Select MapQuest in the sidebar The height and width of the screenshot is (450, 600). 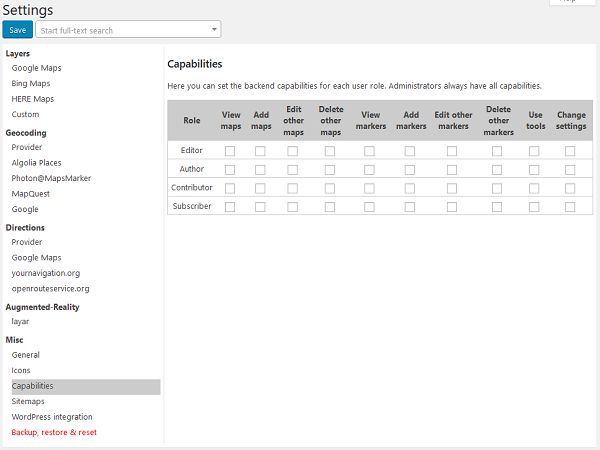31,193
